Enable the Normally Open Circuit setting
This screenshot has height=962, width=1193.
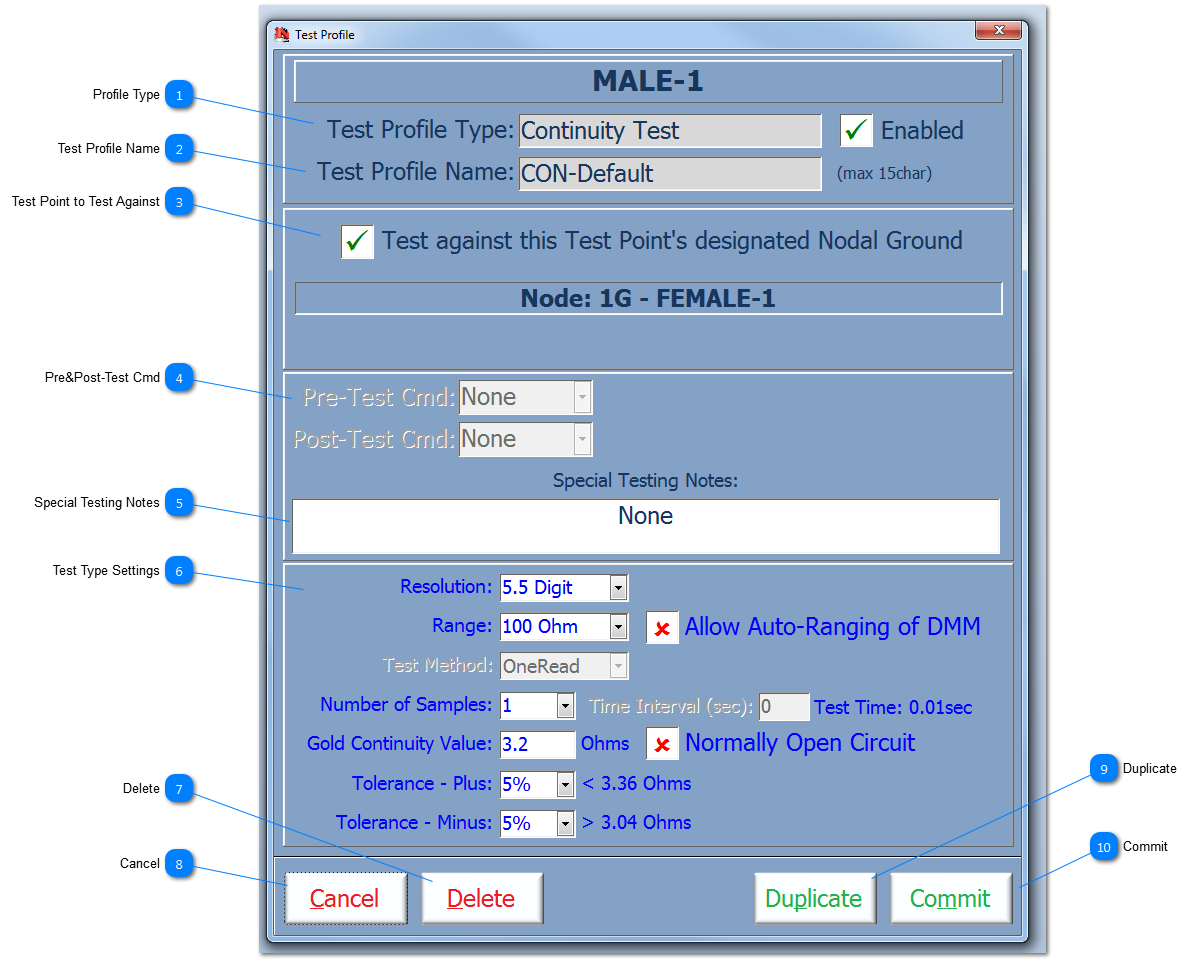click(x=663, y=743)
